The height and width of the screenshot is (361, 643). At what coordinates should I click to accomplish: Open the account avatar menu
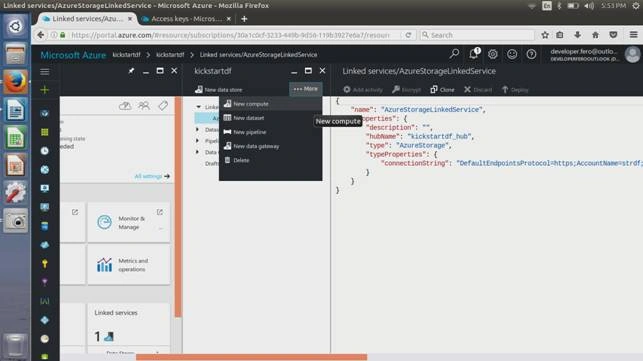tap(632, 55)
